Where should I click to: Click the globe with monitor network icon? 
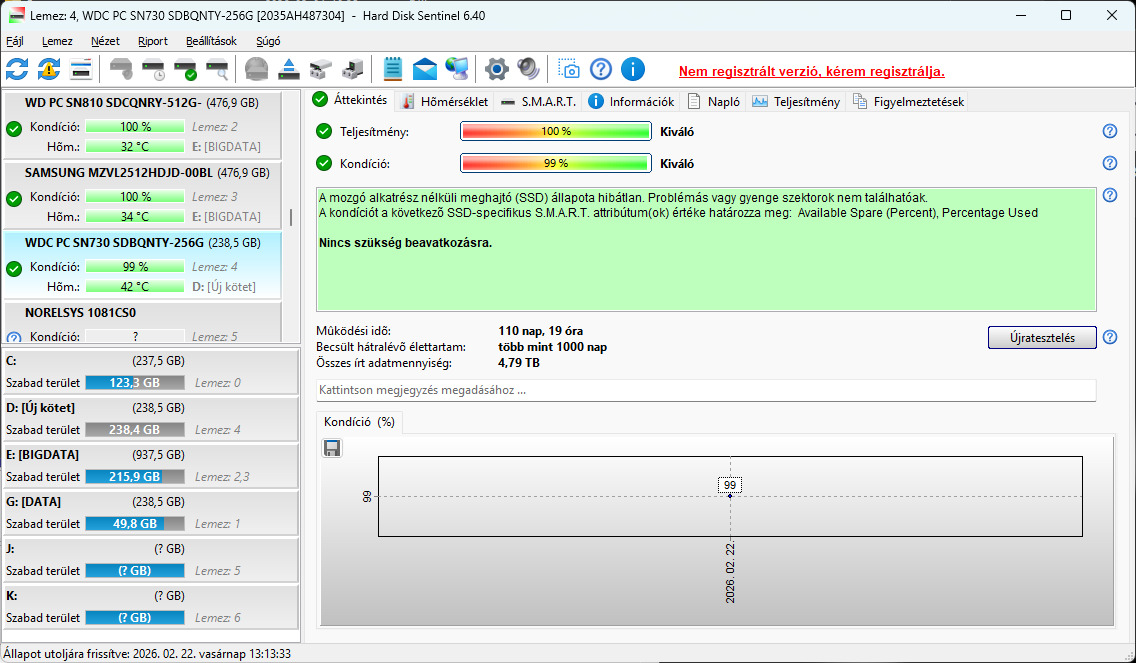pos(456,70)
